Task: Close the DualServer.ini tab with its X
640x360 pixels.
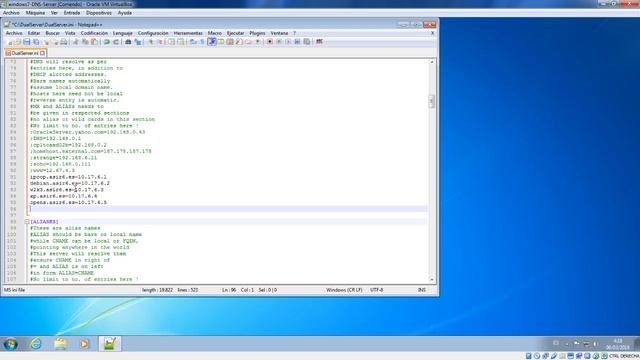Action: 42,53
